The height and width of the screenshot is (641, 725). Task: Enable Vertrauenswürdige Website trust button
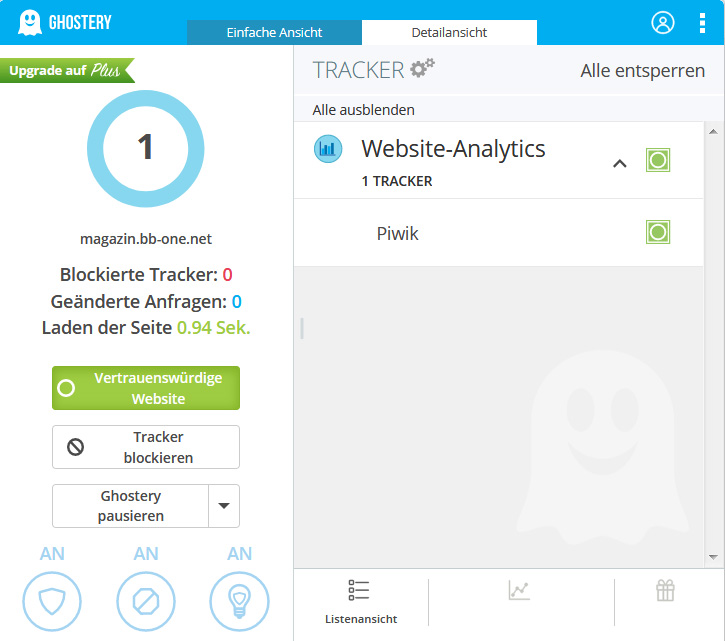click(x=146, y=388)
